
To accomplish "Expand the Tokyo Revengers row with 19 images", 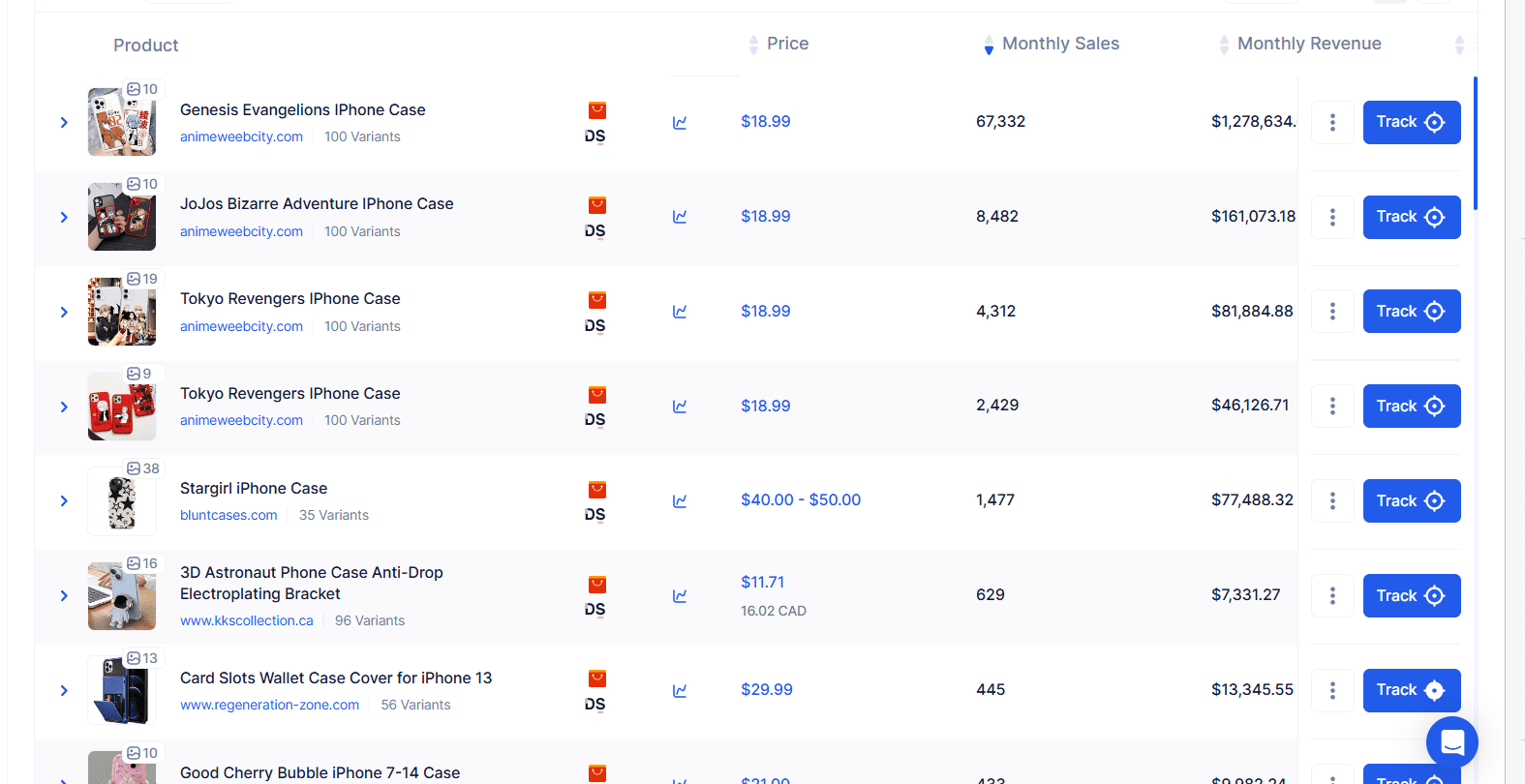I will (64, 313).
